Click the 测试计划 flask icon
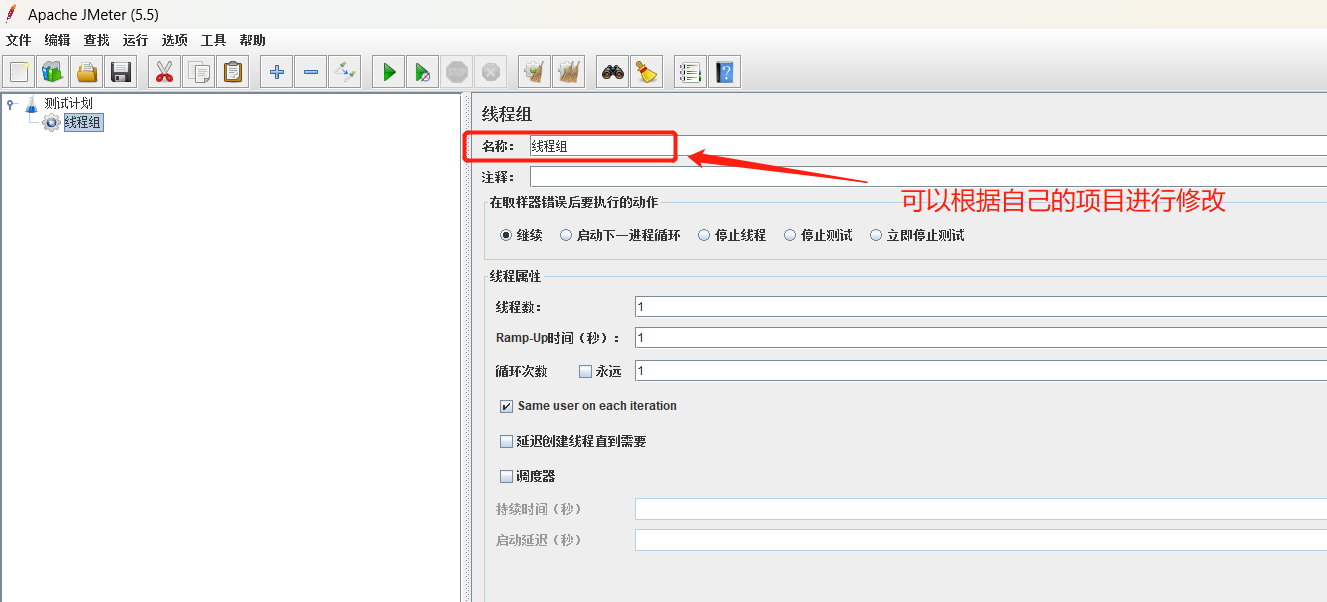The width and height of the screenshot is (1327, 602). point(32,103)
